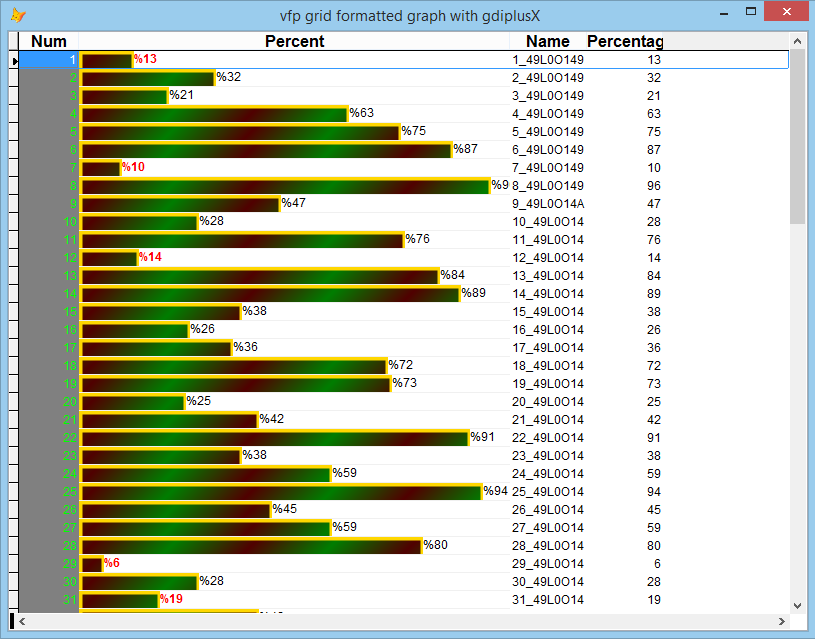Viewport: 815px width, 640px height.
Task: Click the Num column header
Action: pyautogui.click(x=48, y=41)
